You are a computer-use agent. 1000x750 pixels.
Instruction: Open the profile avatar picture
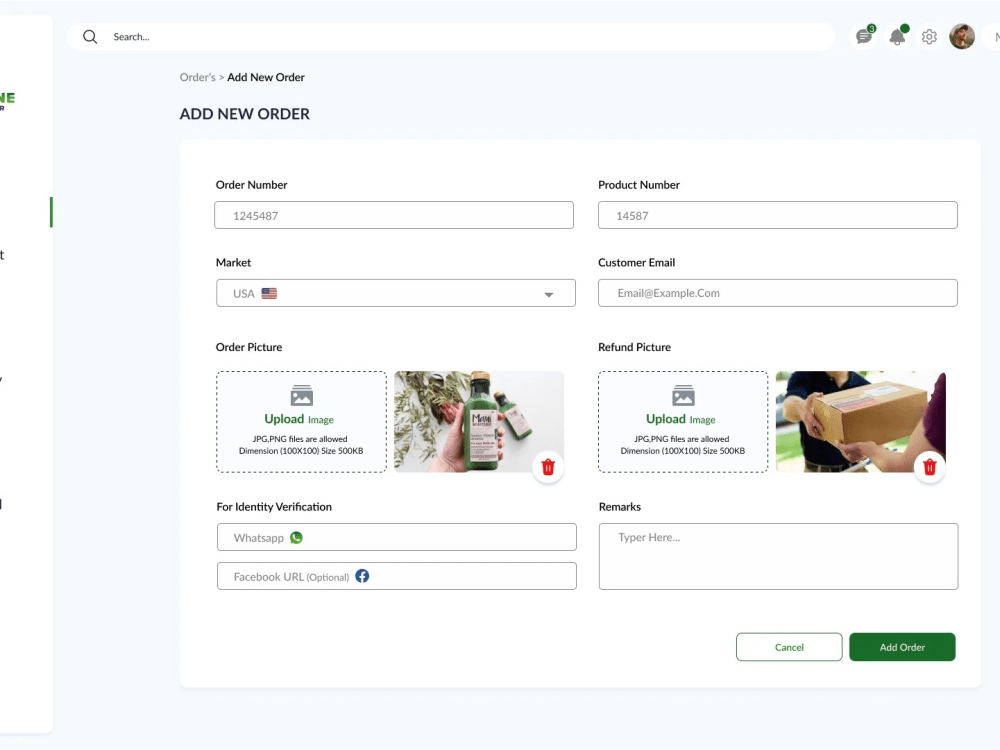(x=962, y=36)
